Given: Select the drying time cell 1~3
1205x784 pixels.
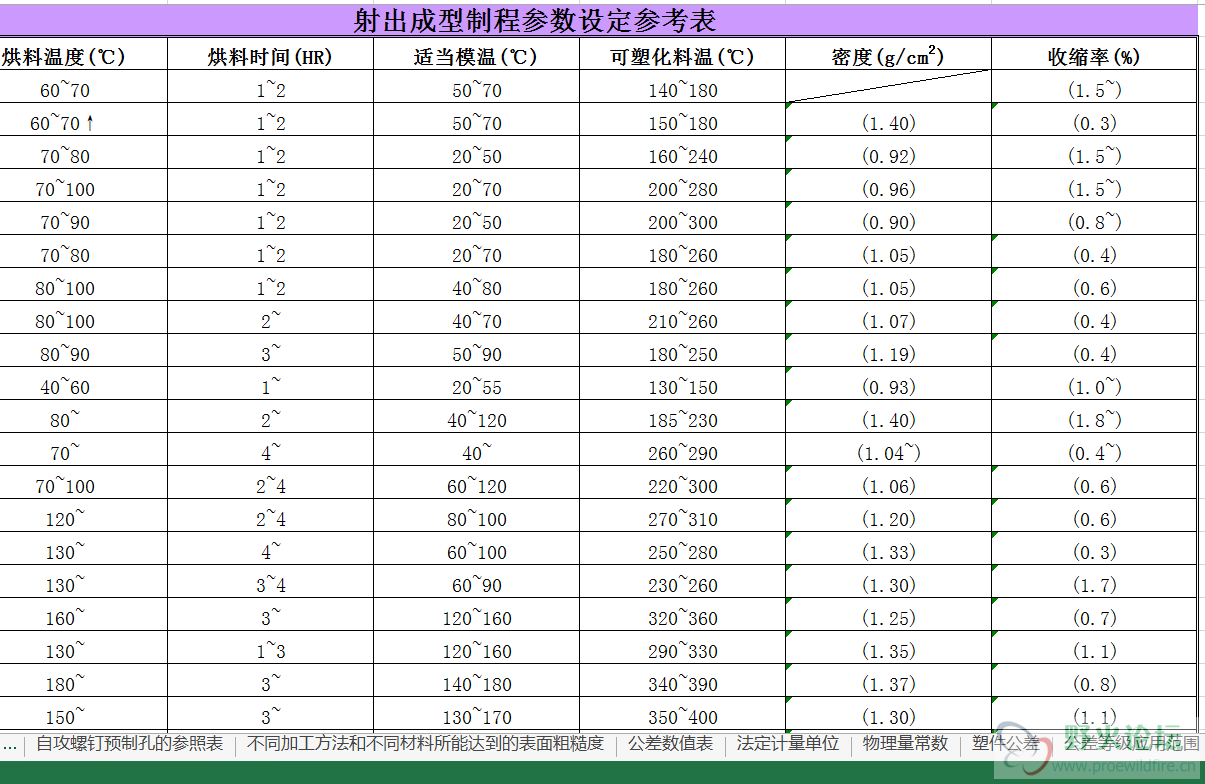Looking at the screenshot, I should pos(270,648).
